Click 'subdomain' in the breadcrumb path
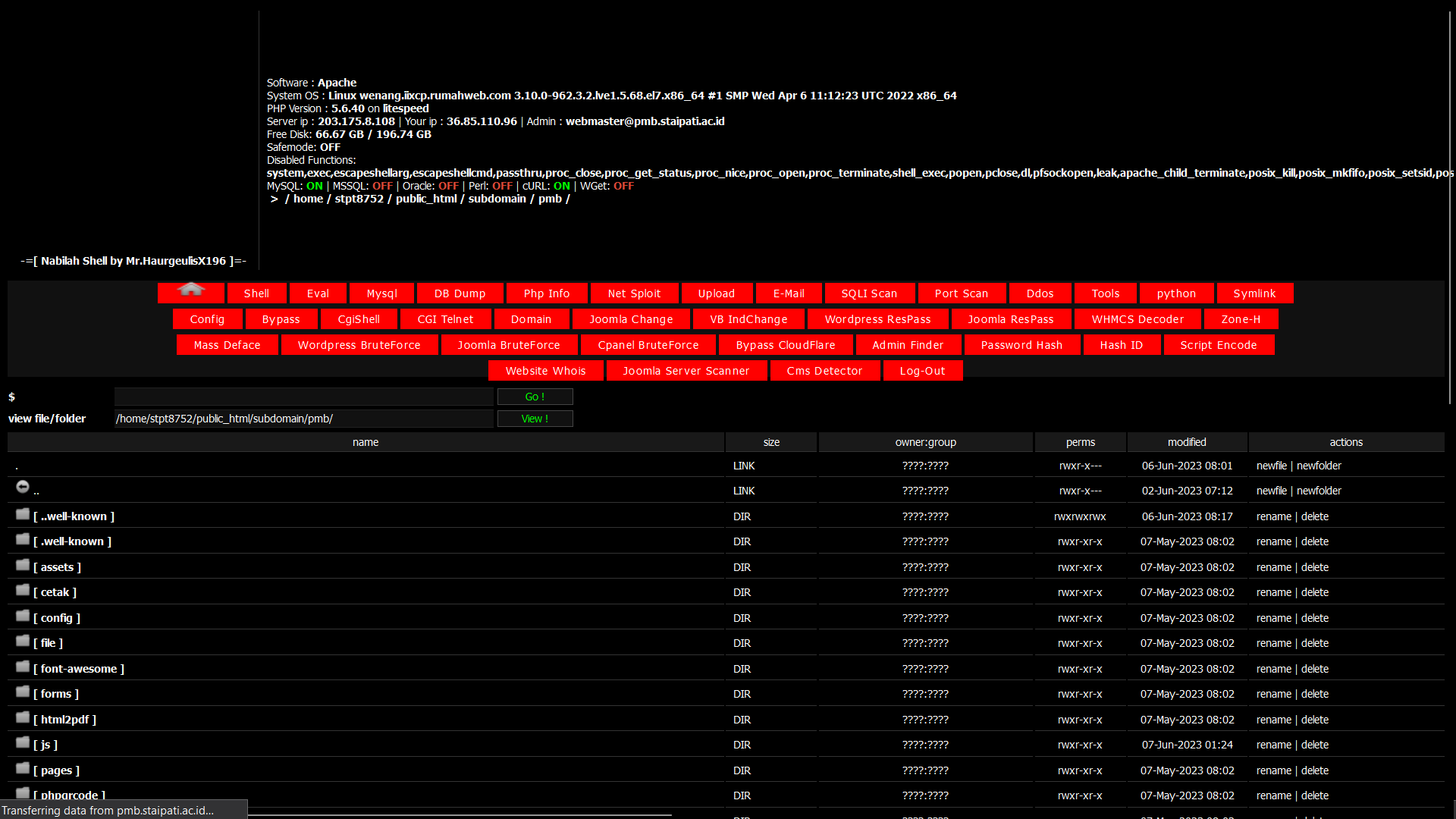Screen dimensions: 1456x819 (497, 199)
